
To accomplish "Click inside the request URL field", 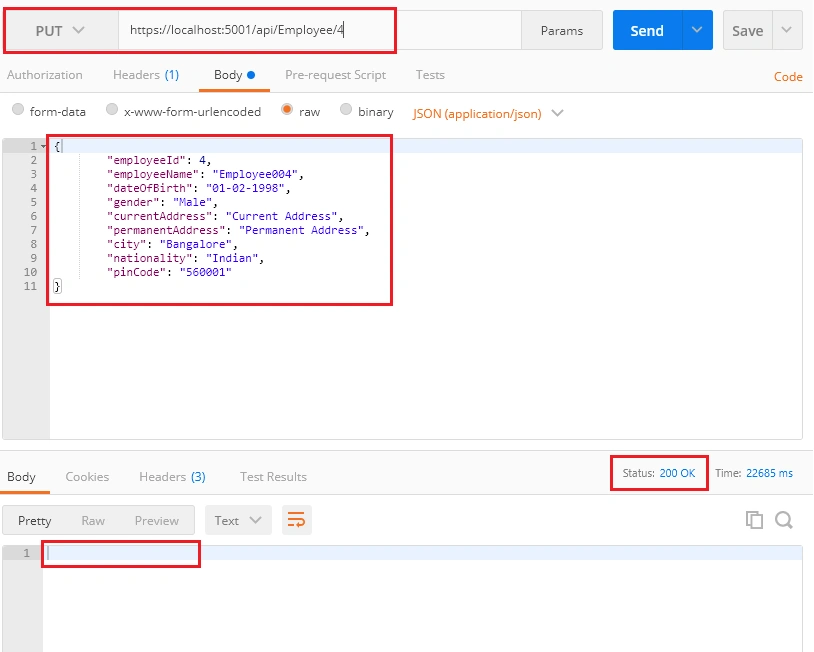I will 320,30.
